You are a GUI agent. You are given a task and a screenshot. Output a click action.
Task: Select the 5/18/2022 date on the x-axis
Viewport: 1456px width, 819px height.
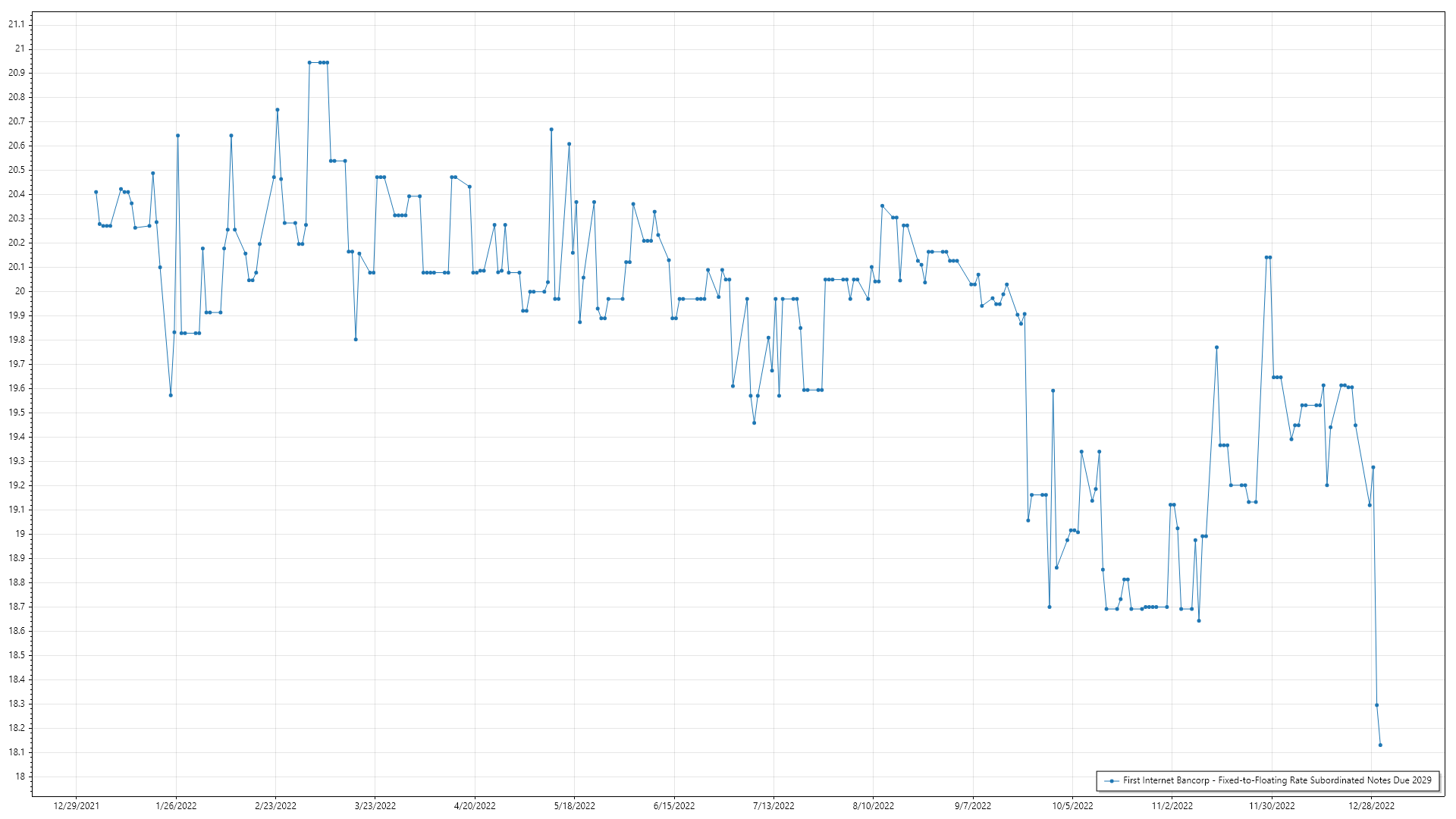[x=575, y=806]
